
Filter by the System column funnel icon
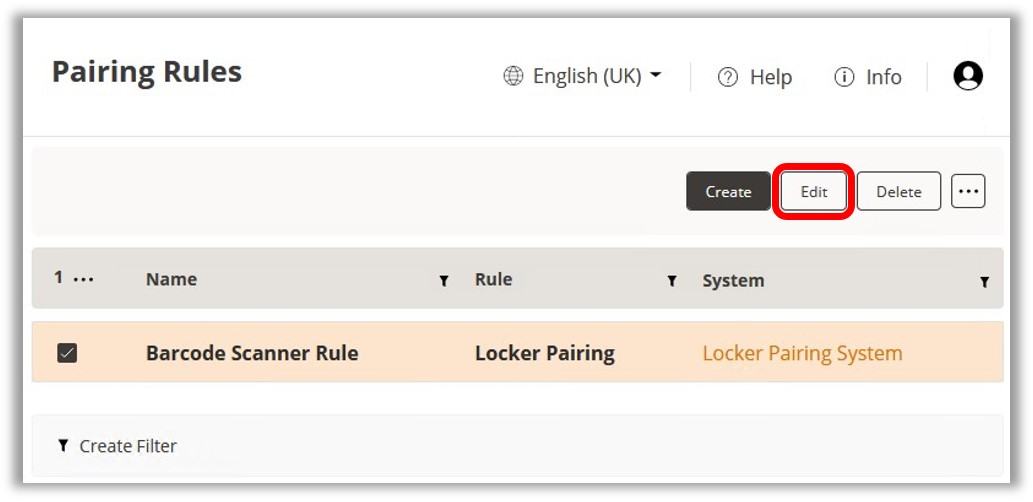984,283
